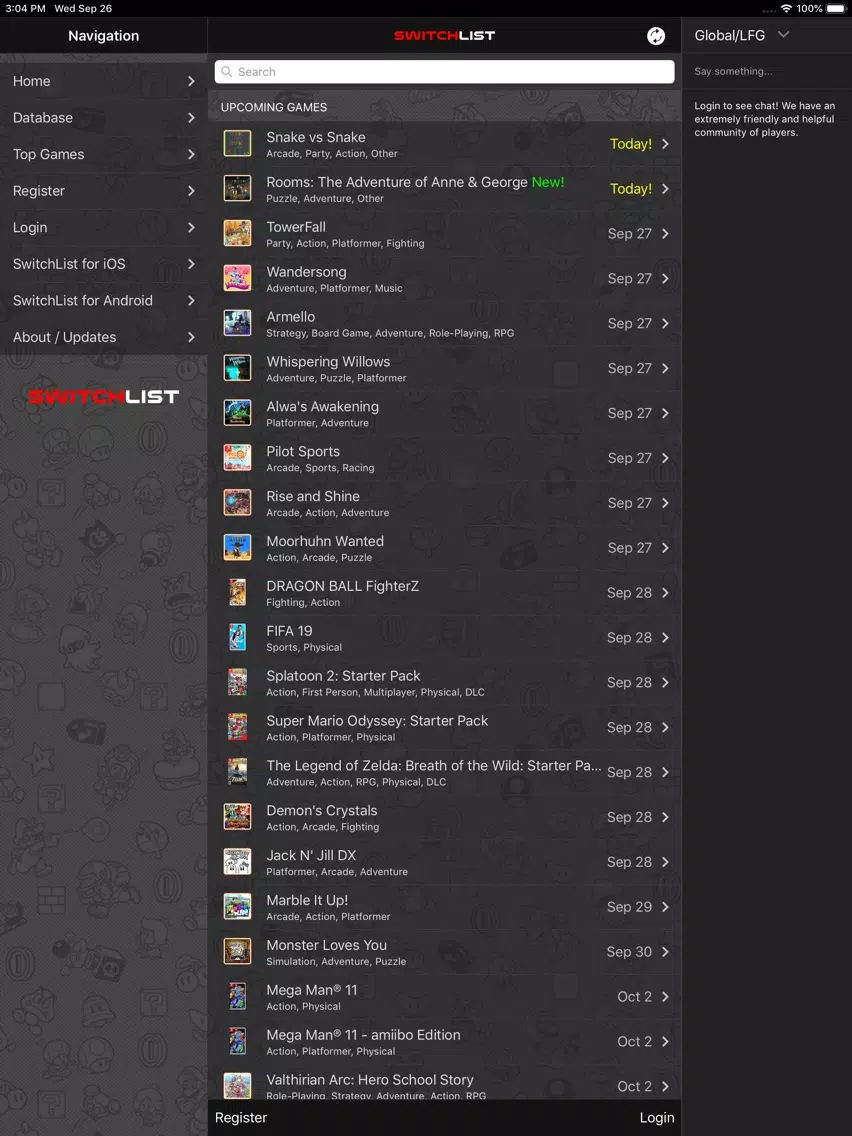852x1136 pixels.
Task: Expand the Marble It Up! entry chevron
Action: click(x=665, y=907)
